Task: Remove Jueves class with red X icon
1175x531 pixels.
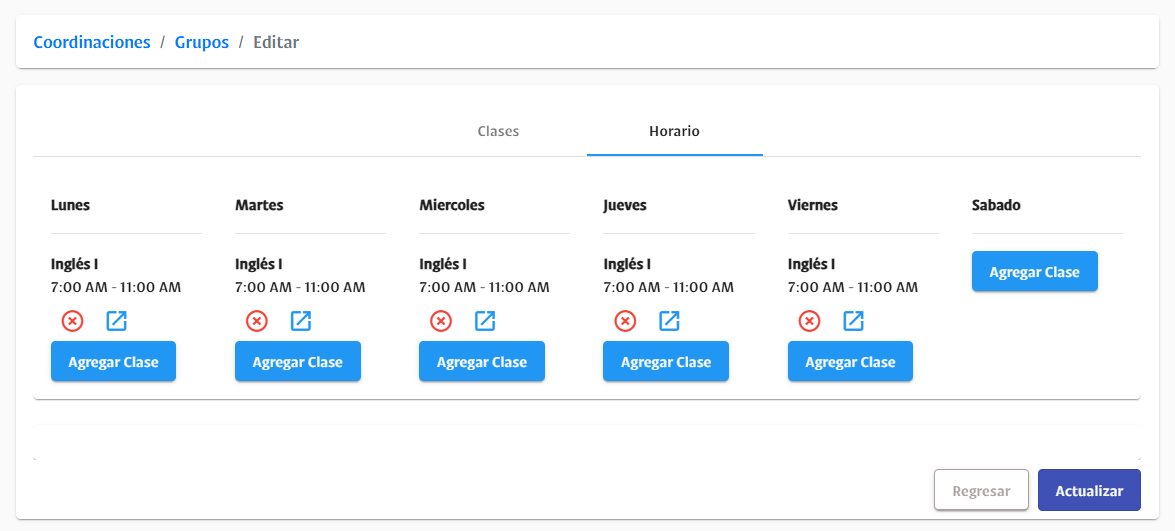Action: tap(626, 321)
